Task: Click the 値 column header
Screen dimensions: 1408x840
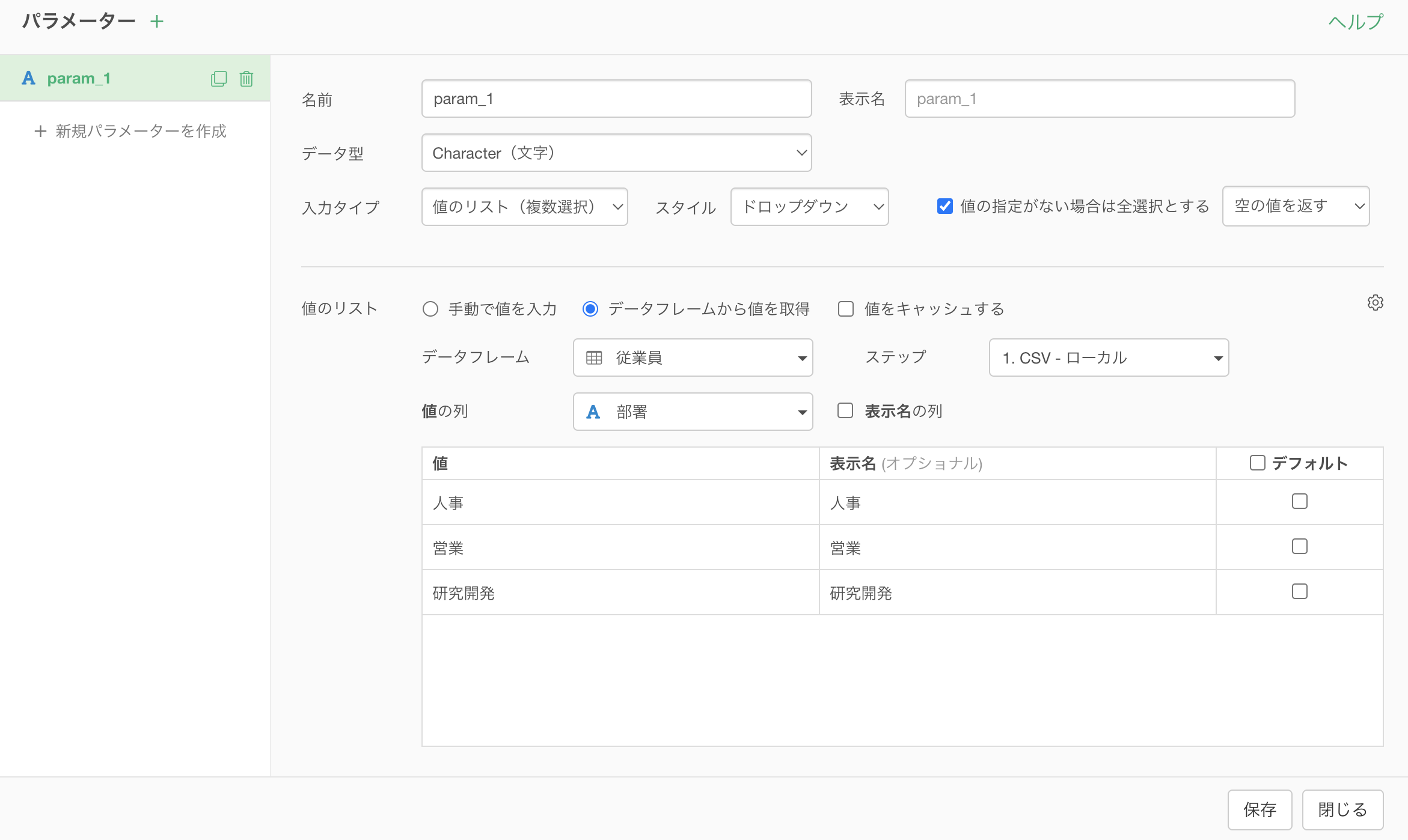Action: coord(620,463)
